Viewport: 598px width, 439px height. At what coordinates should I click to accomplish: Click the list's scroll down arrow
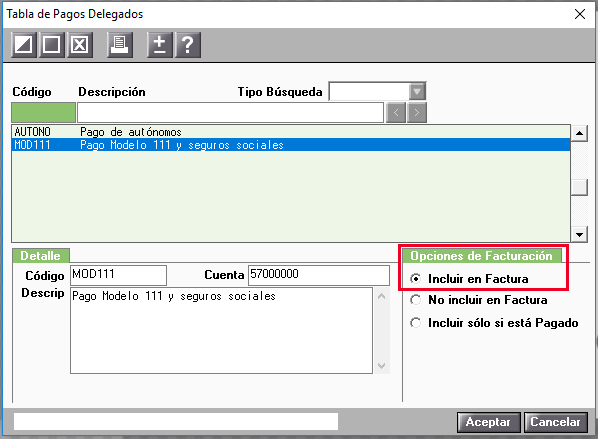pyautogui.click(x=579, y=234)
